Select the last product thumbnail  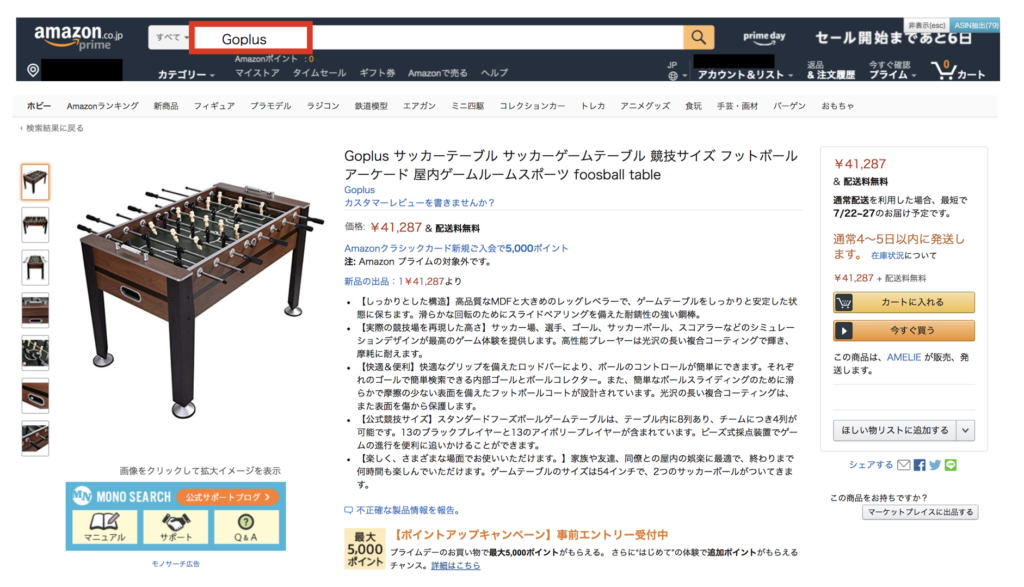click(35, 438)
